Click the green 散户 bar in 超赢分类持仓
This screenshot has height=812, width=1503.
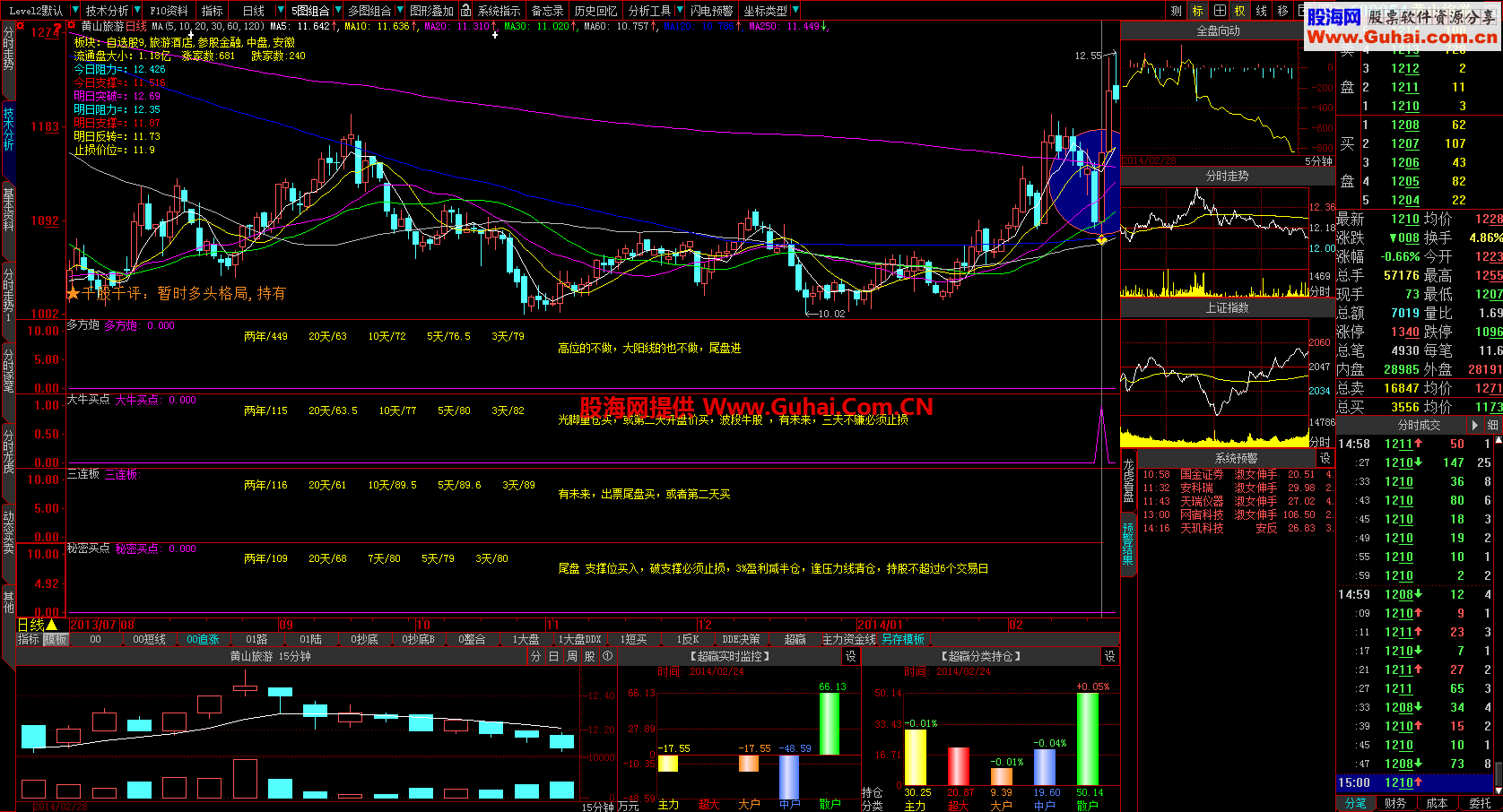(1088, 739)
